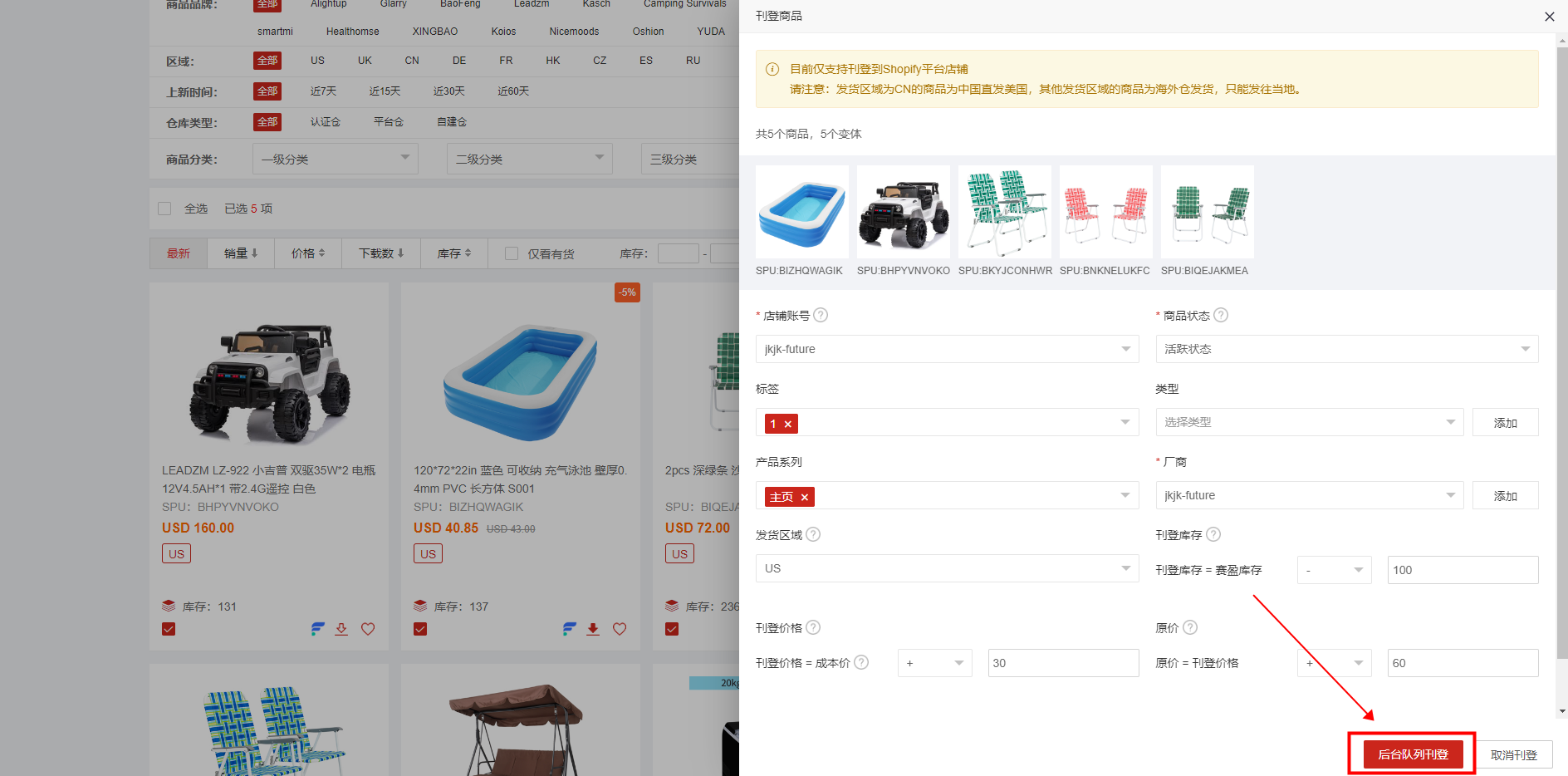Click help icon next to 发货区域

[x=813, y=534]
